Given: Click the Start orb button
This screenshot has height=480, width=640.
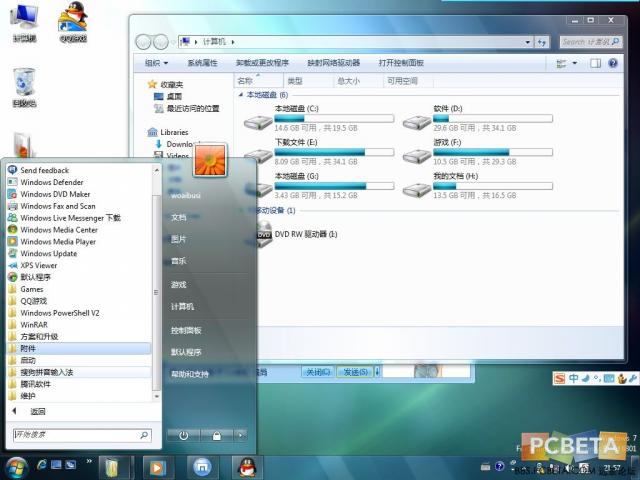Looking at the screenshot, I should (x=16, y=466).
